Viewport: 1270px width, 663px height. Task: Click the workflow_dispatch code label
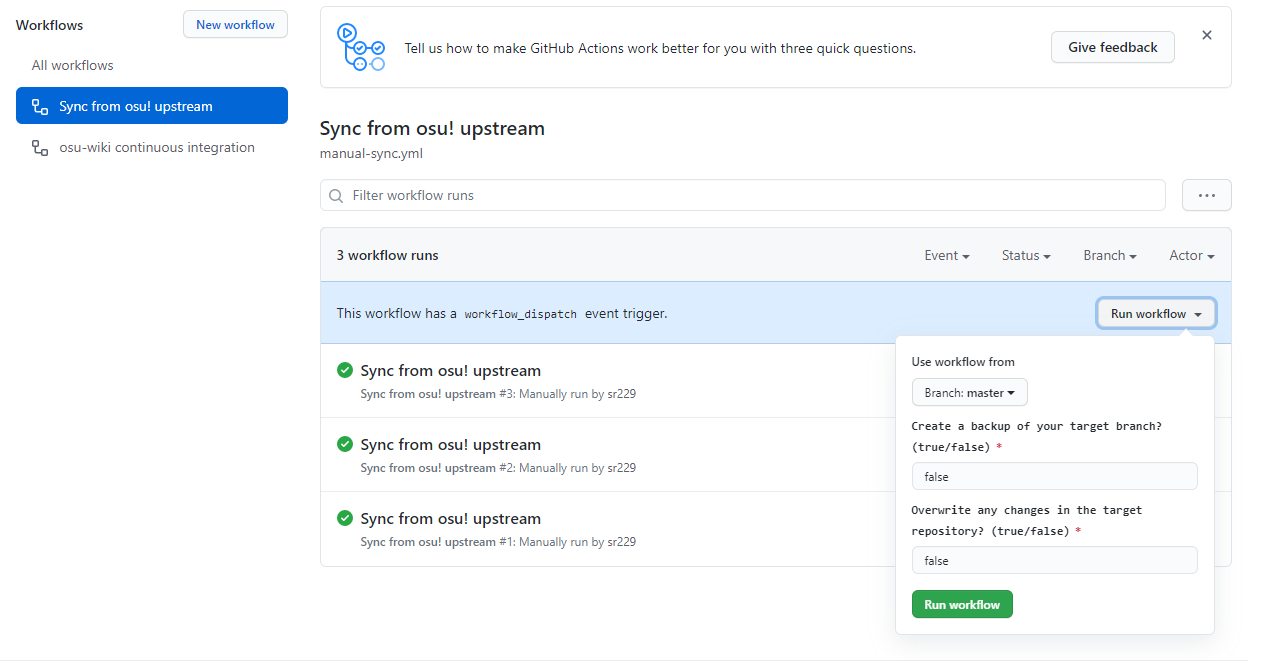[521, 314]
